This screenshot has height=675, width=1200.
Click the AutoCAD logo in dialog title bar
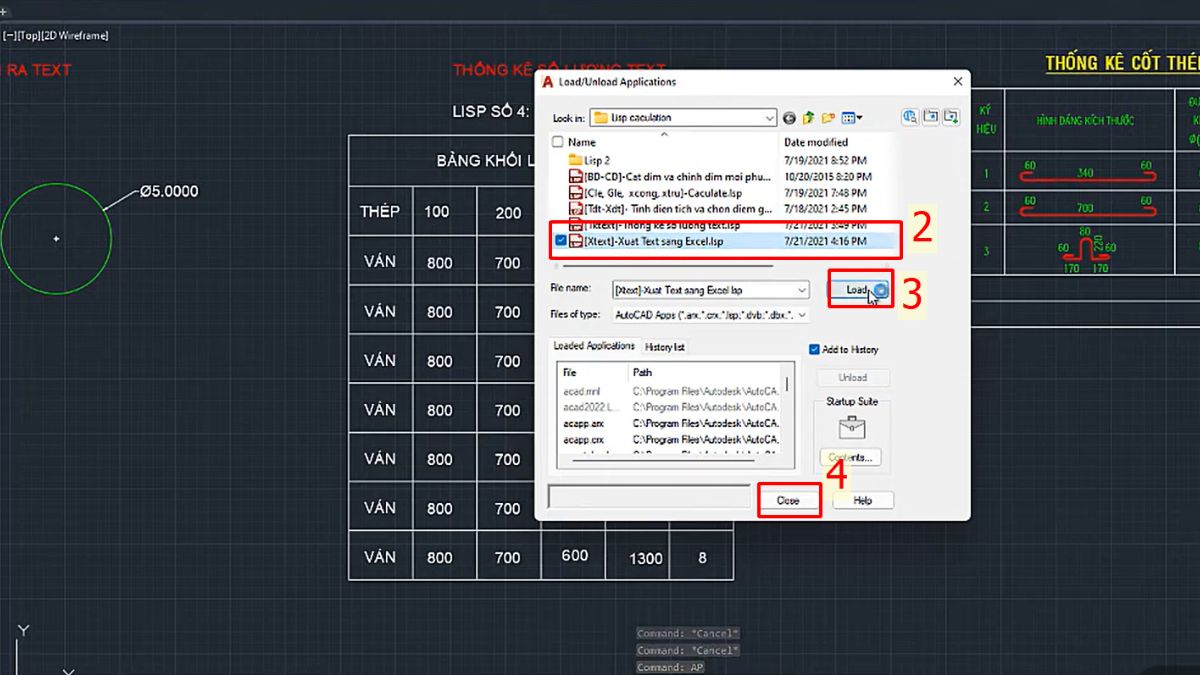[x=548, y=81]
